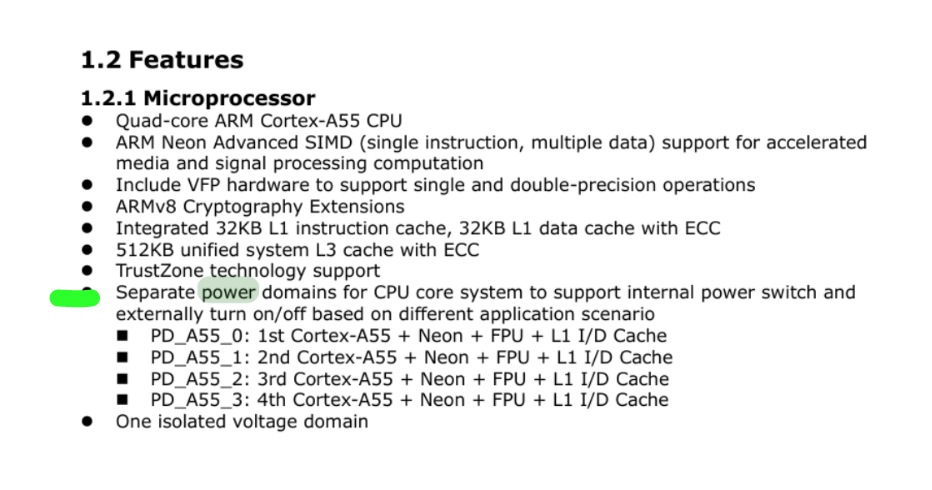Click the bullet before Include VFP hardware

87,185
